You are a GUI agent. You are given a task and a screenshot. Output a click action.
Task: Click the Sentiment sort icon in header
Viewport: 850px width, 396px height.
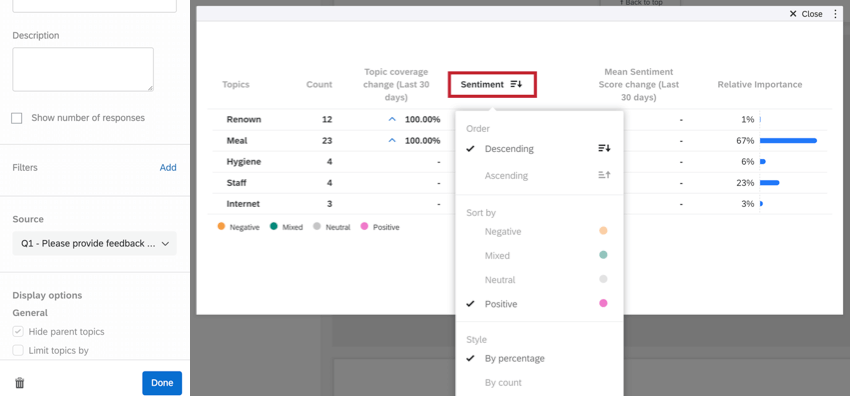(x=516, y=85)
